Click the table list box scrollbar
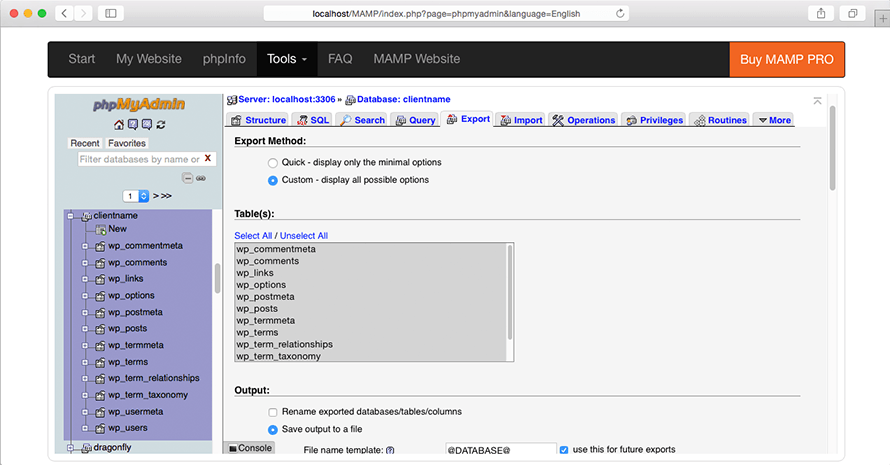Image resolution: width=890 pixels, height=465 pixels. pyautogui.click(x=510, y=292)
